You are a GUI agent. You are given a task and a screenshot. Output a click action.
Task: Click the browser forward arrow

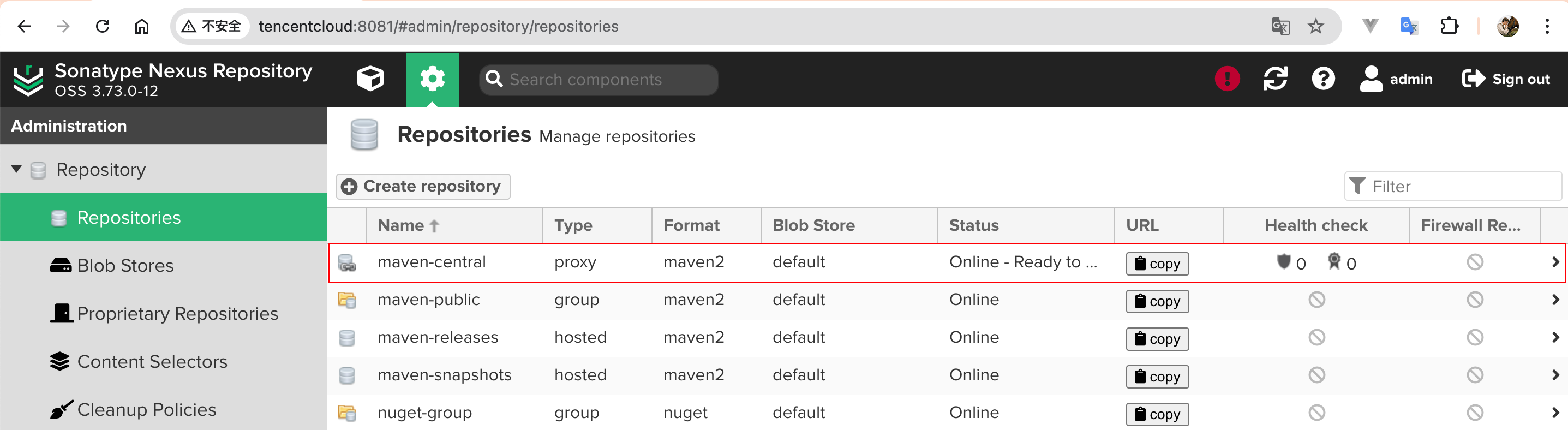(x=63, y=26)
